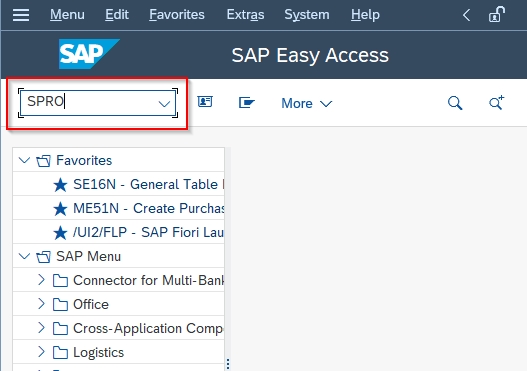The height and width of the screenshot is (371, 527).
Task: Collapse the SAP Menu folder
Action: [24, 256]
